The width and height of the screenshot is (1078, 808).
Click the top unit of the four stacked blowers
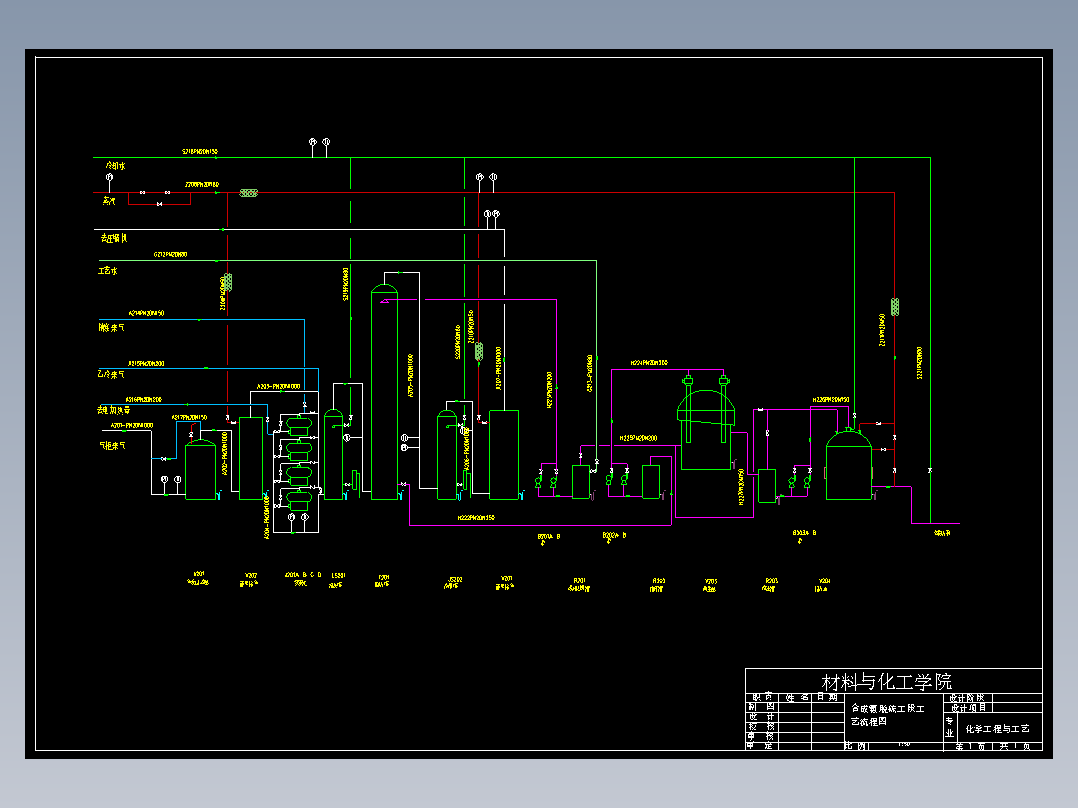tap(299, 425)
